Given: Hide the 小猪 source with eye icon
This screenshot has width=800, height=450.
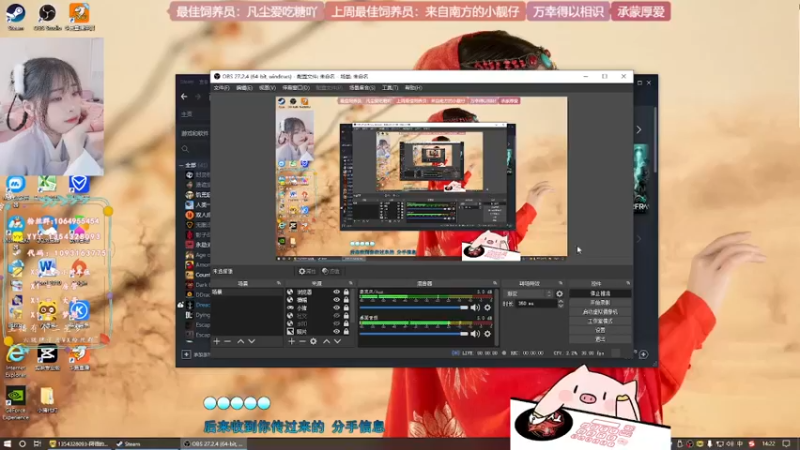Looking at the screenshot, I should click(336, 308).
